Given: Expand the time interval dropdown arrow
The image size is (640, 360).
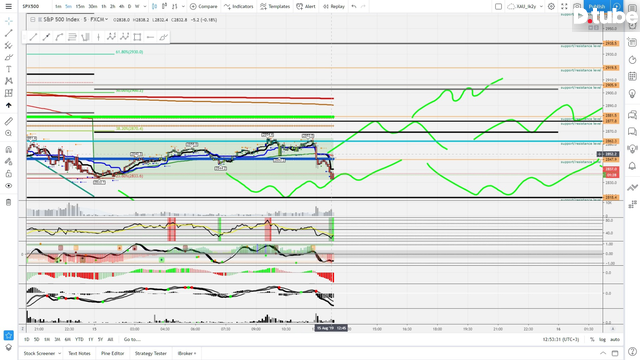Looking at the screenshot, I should coord(144,7).
